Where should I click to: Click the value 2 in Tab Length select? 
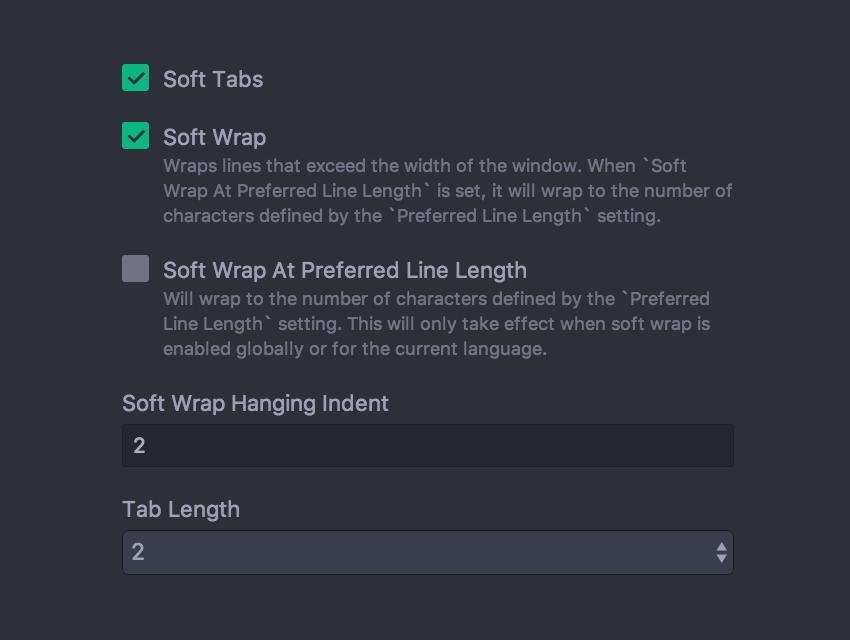pos(139,552)
